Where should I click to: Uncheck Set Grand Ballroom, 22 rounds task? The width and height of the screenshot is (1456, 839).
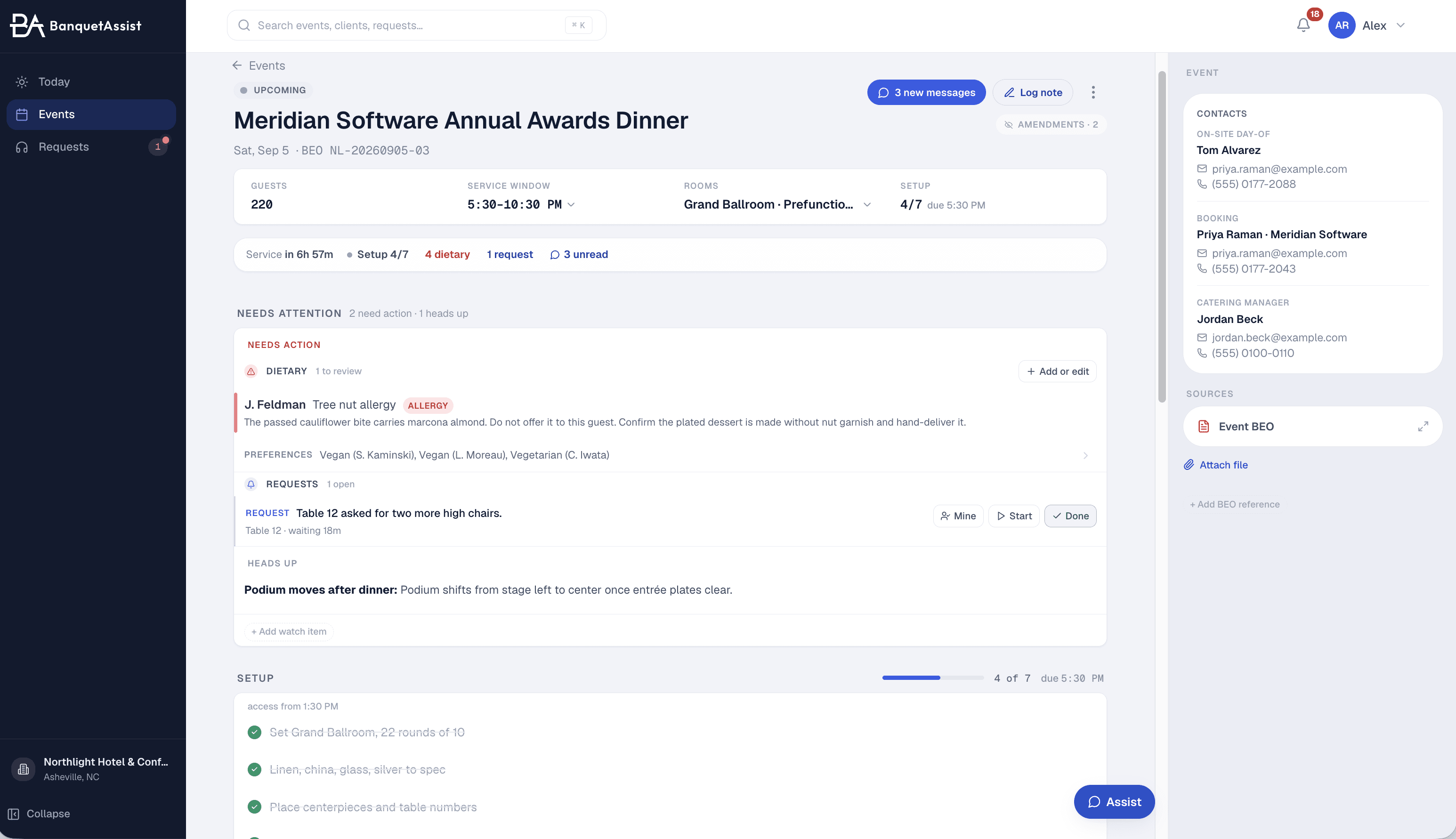click(254, 732)
